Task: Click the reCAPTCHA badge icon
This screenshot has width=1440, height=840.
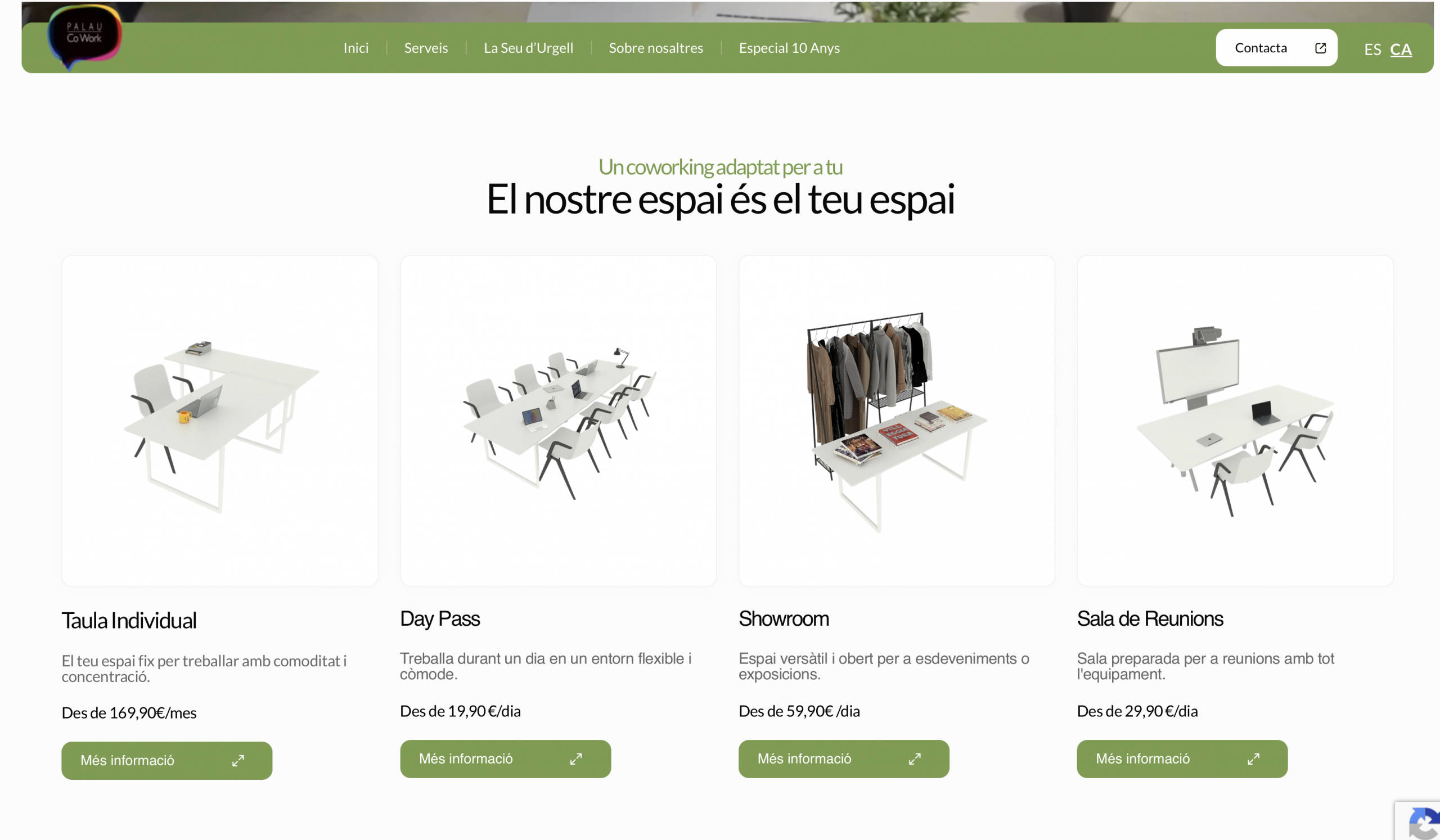Action: [1425, 823]
